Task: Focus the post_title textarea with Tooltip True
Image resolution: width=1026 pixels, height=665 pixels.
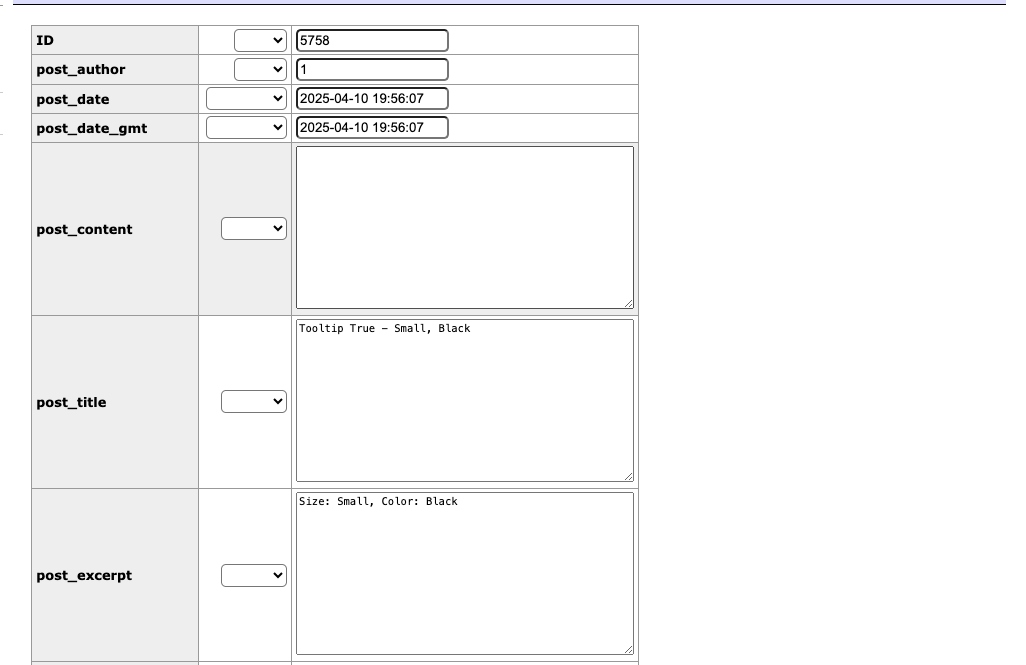Action: click(x=464, y=401)
